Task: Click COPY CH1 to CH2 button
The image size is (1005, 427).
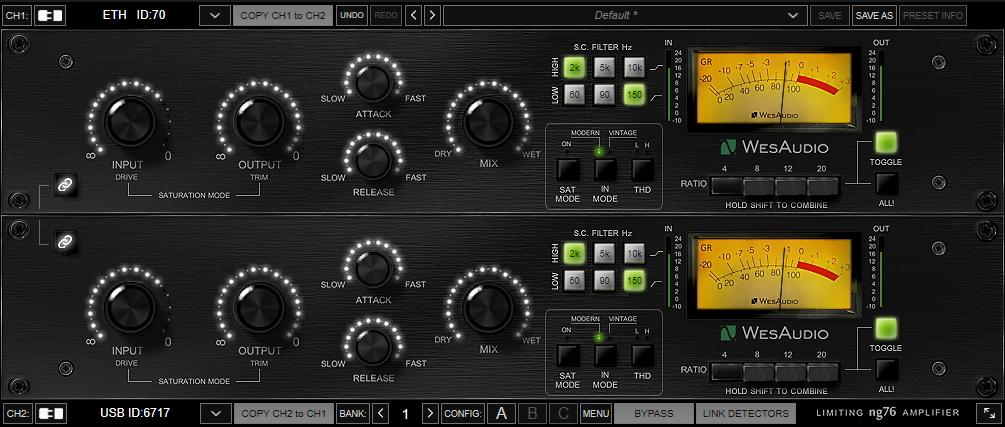Action: pos(283,15)
